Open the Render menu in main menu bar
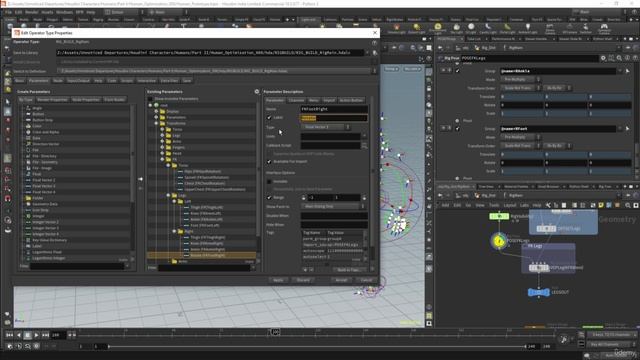 31,12
